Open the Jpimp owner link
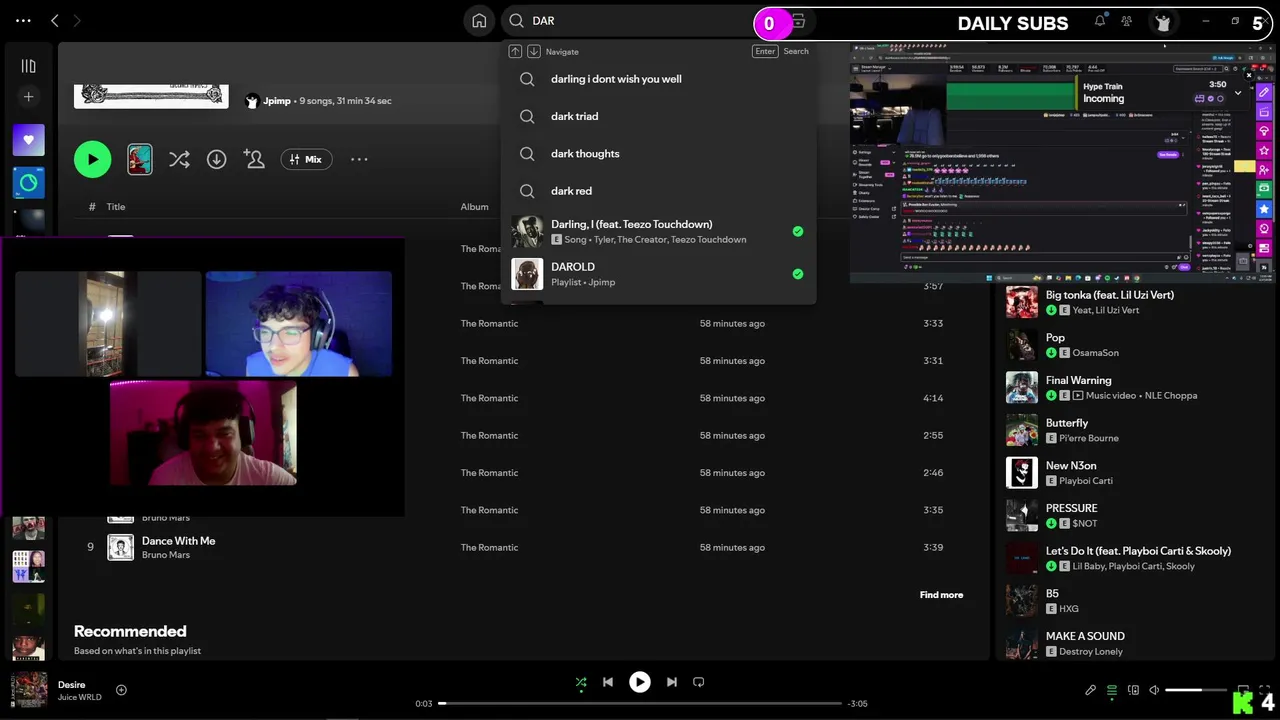1280x720 pixels. coord(277,101)
